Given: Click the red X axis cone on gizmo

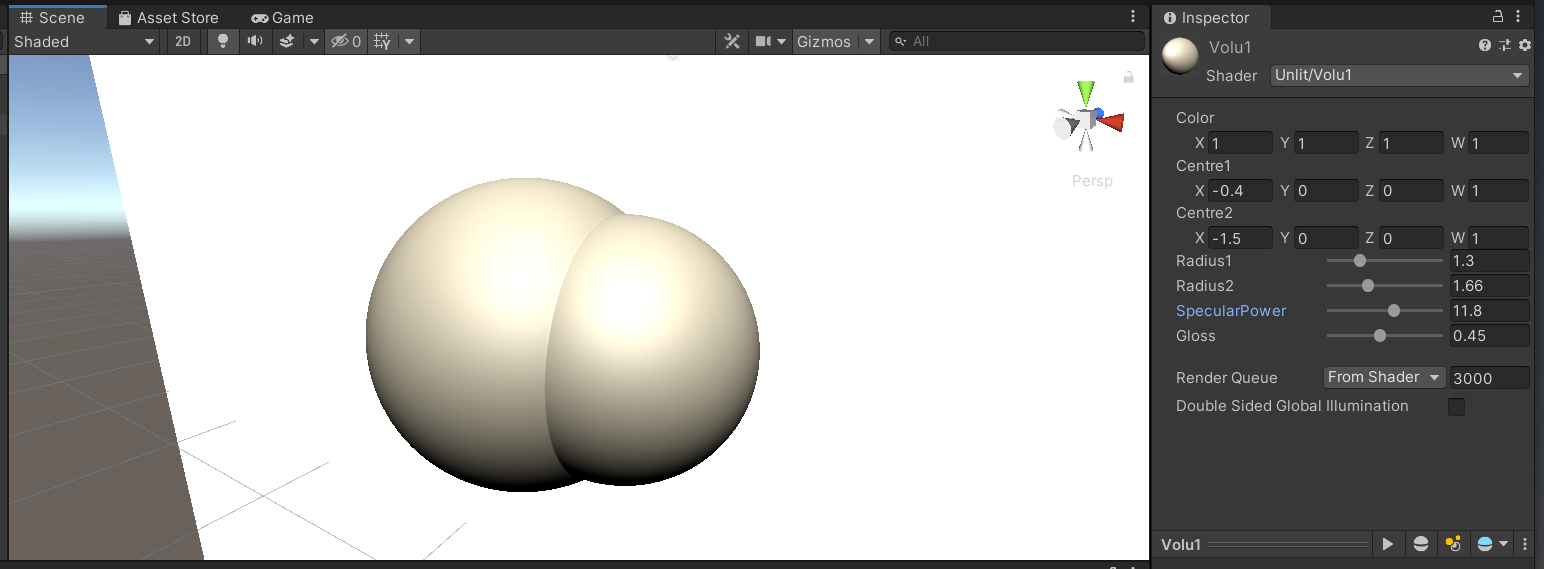Looking at the screenshot, I should (1113, 122).
